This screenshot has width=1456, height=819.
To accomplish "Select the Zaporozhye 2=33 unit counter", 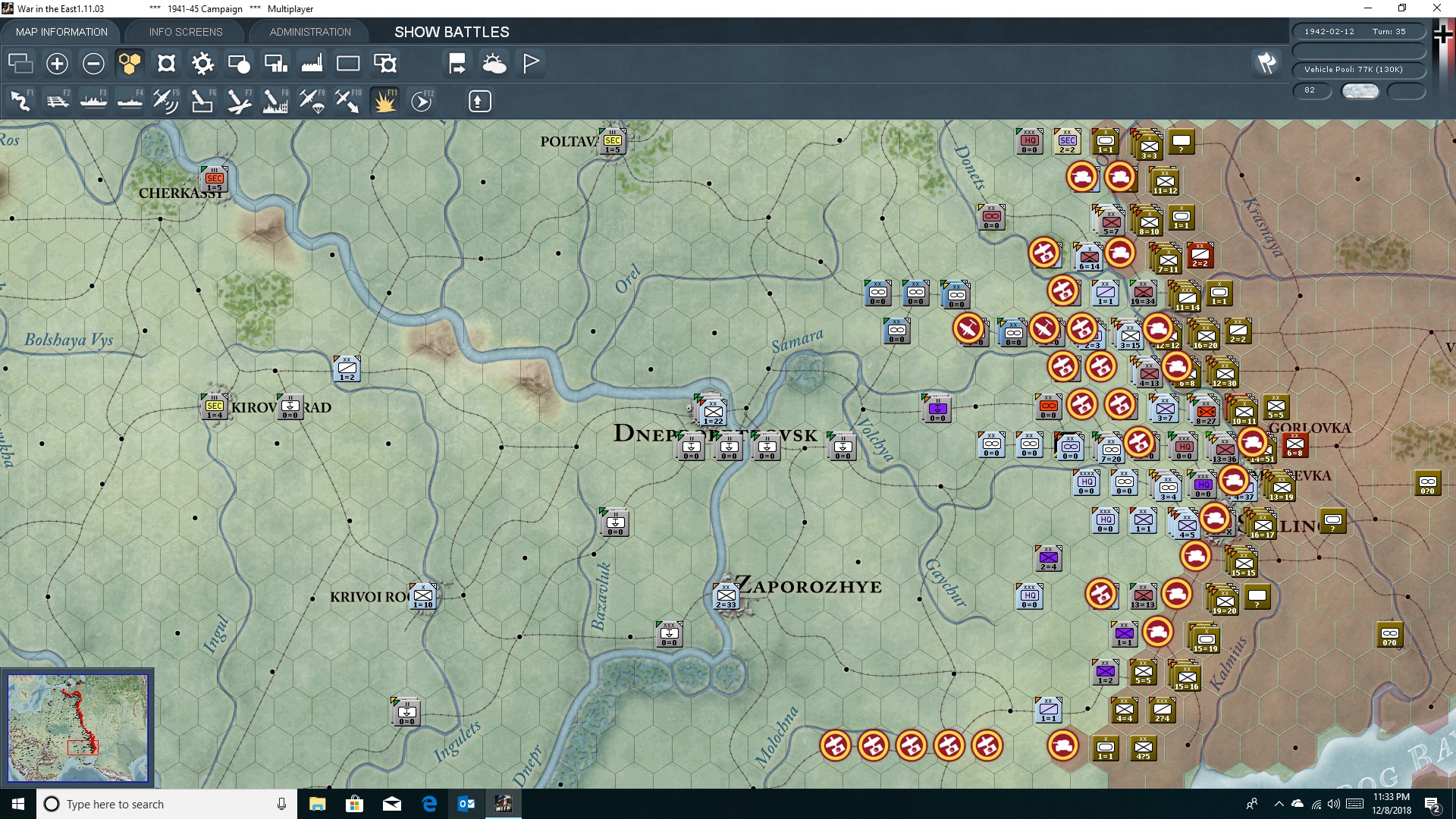I will 726,597.
